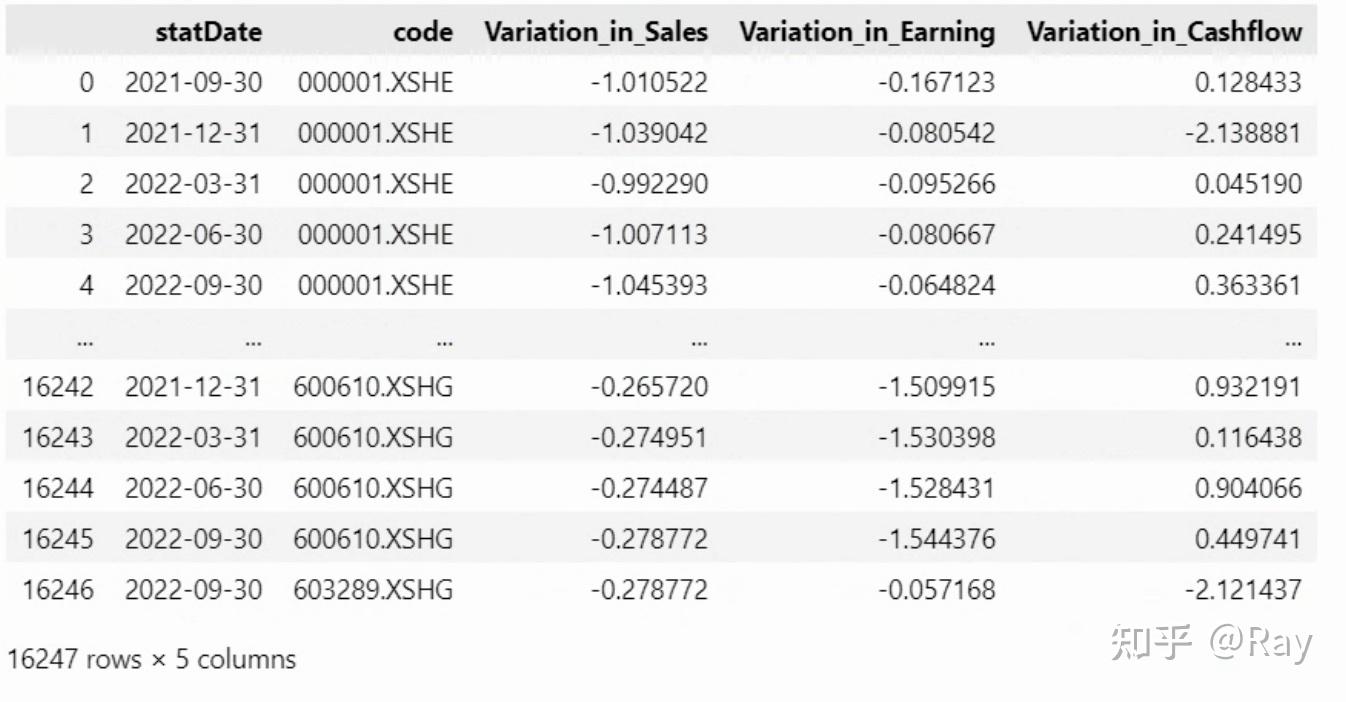Click earning value -0.064824 in row 4
Viewport: 1346px width, 702px height.
pyautogui.click(x=937, y=285)
